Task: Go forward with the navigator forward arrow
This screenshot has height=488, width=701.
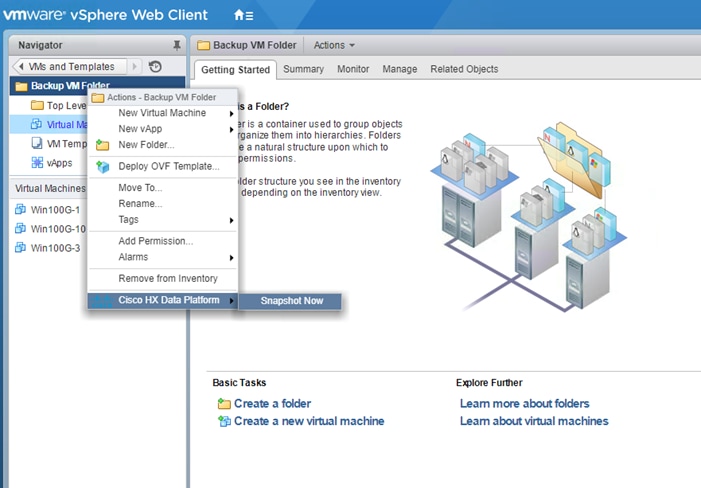Action: coord(134,67)
